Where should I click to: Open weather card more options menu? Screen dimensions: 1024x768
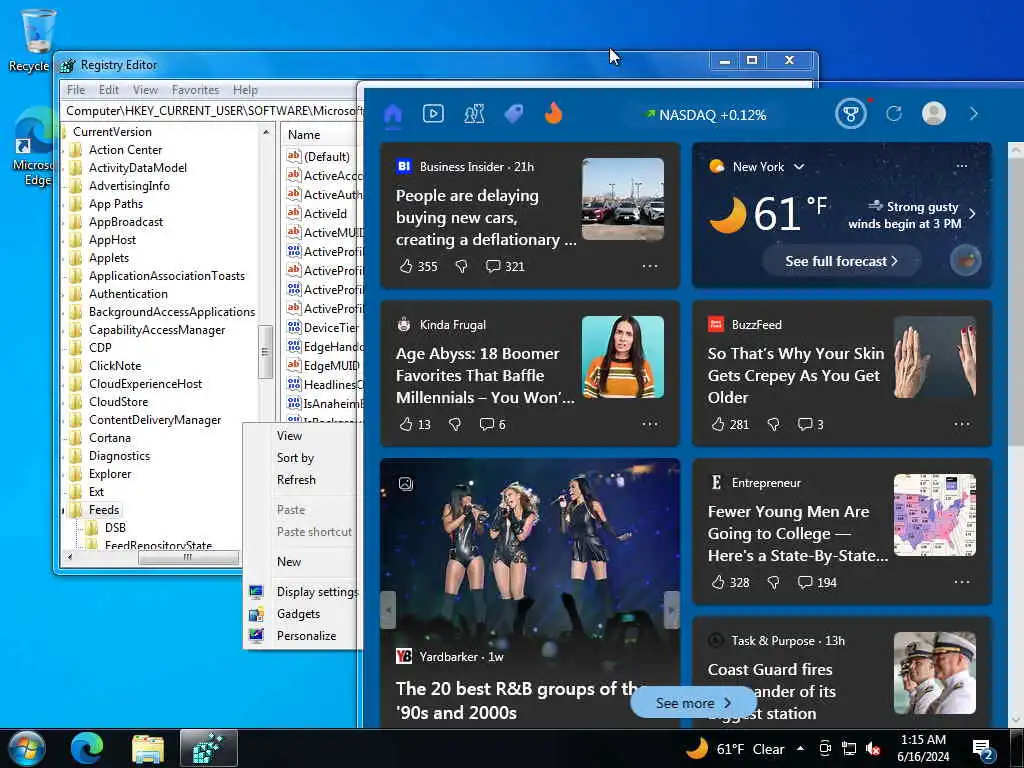click(x=962, y=167)
